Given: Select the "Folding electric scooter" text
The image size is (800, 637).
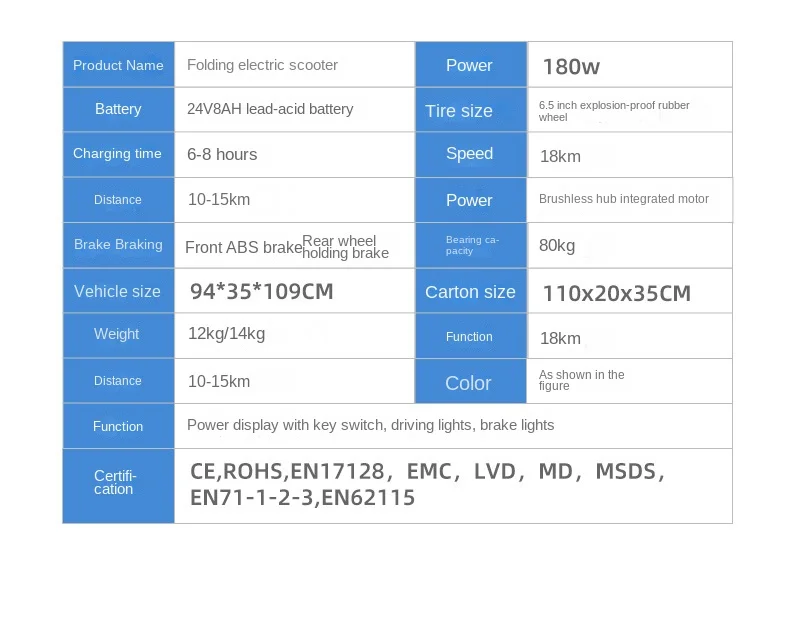Looking at the screenshot, I should coord(262,65).
